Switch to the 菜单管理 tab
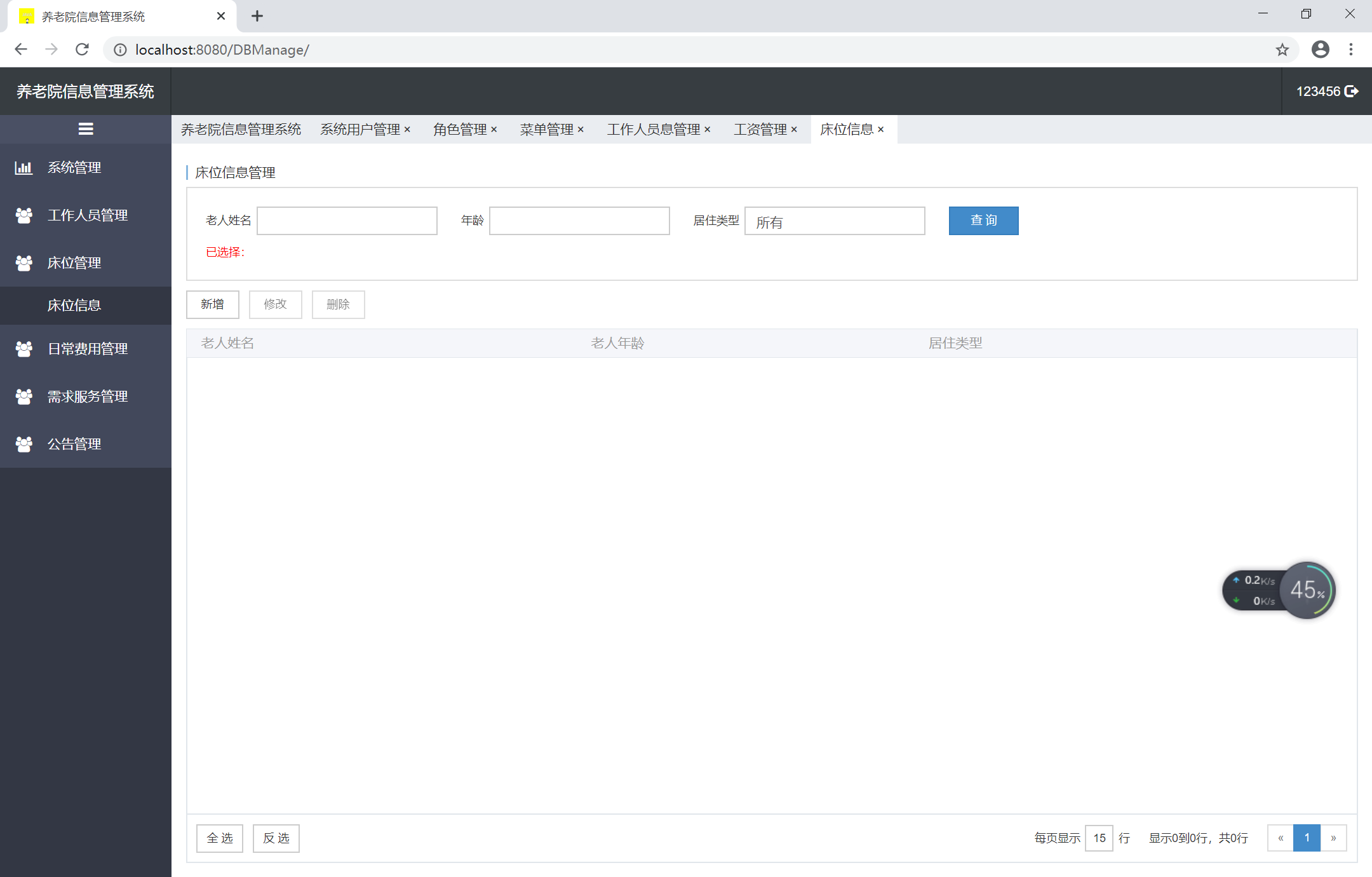 pyautogui.click(x=546, y=130)
